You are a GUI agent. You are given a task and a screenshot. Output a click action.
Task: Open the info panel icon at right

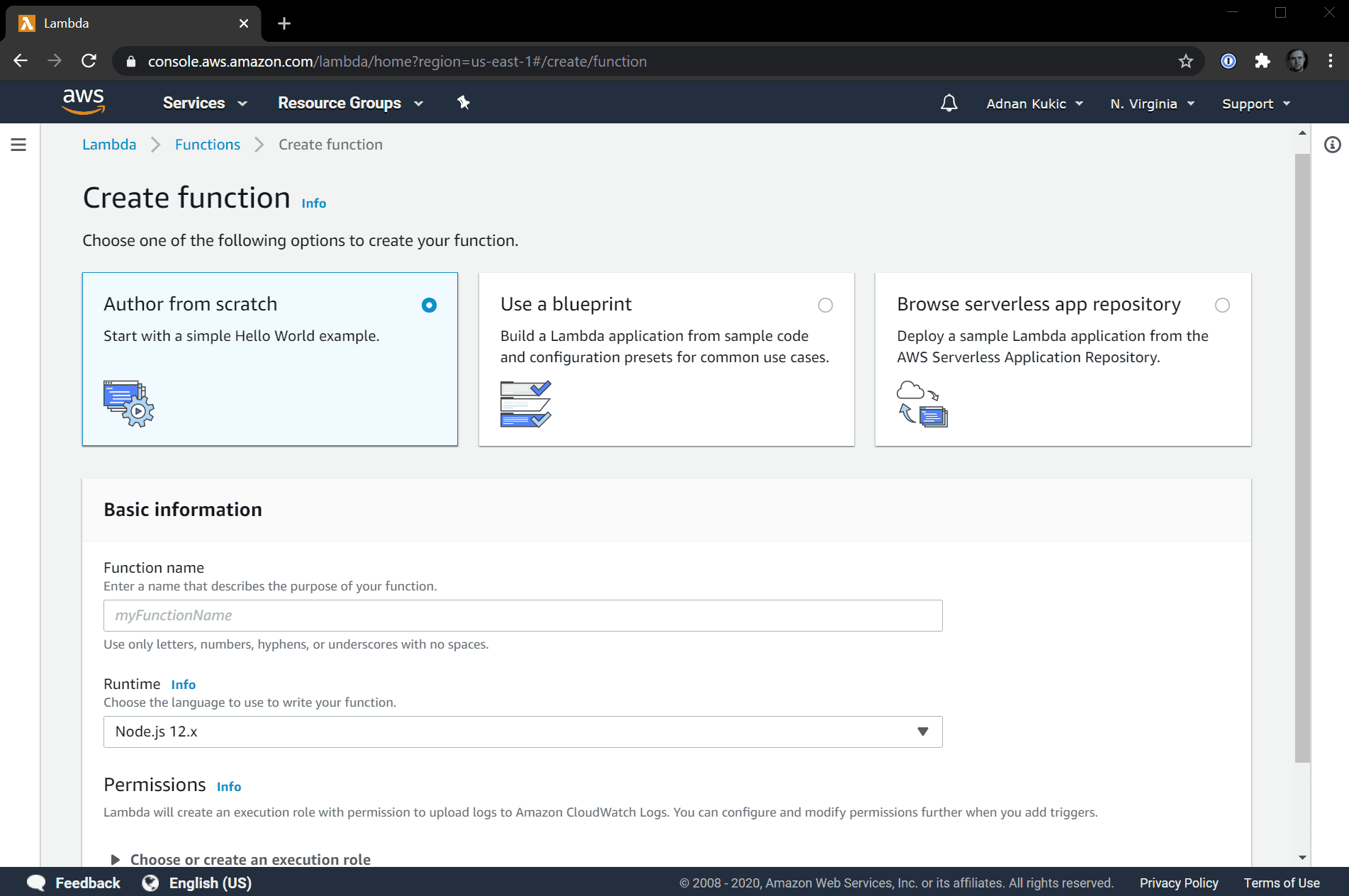[1332, 145]
